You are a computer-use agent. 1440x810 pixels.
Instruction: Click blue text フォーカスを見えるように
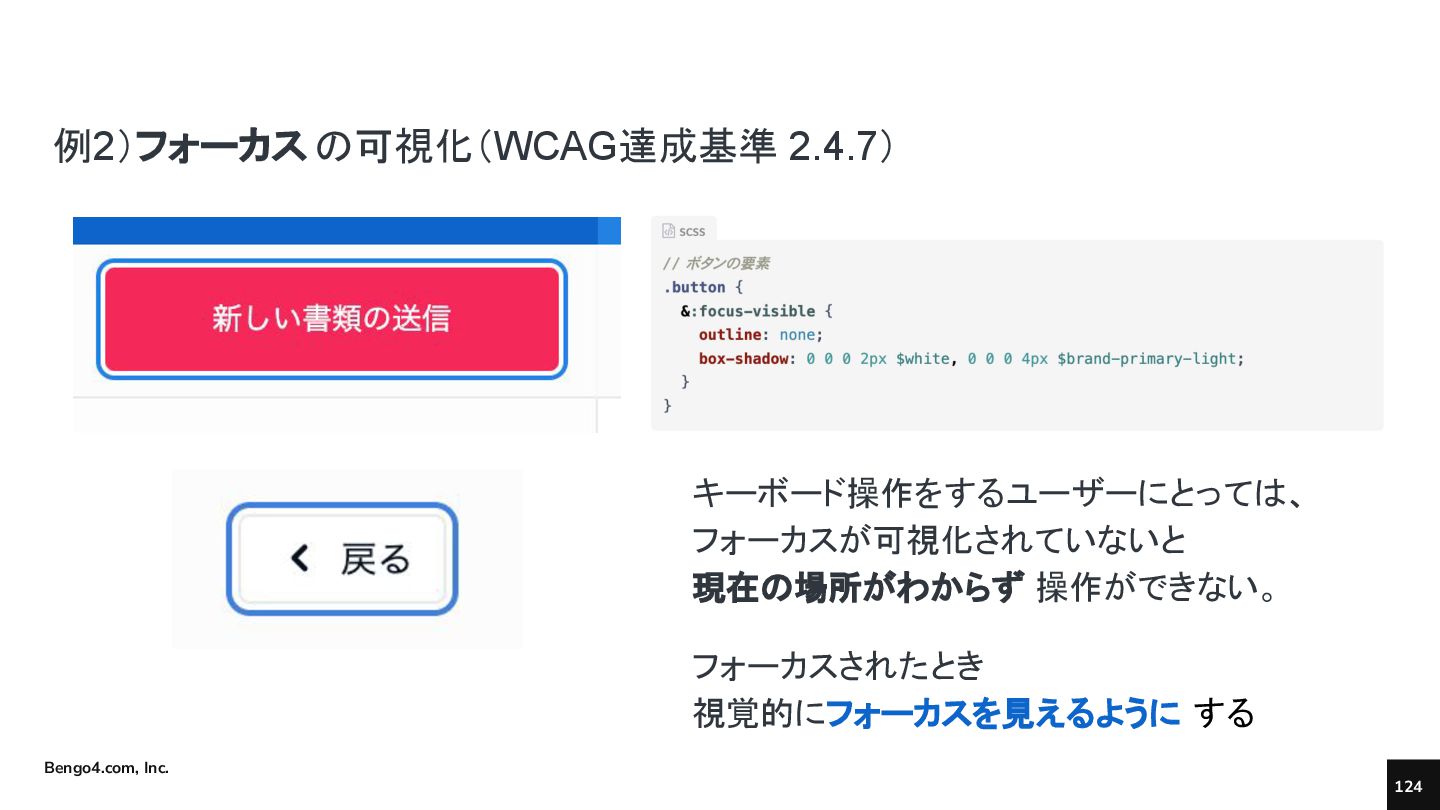coord(1003,714)
